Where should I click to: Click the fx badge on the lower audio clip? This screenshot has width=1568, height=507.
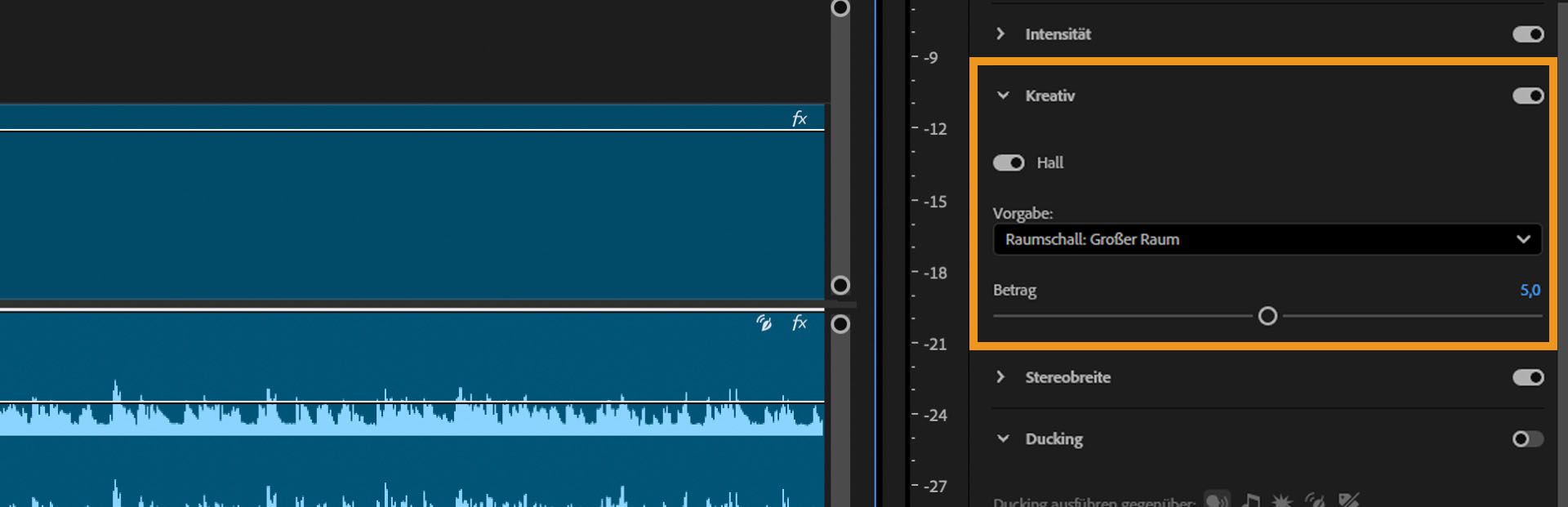point(800,322)
